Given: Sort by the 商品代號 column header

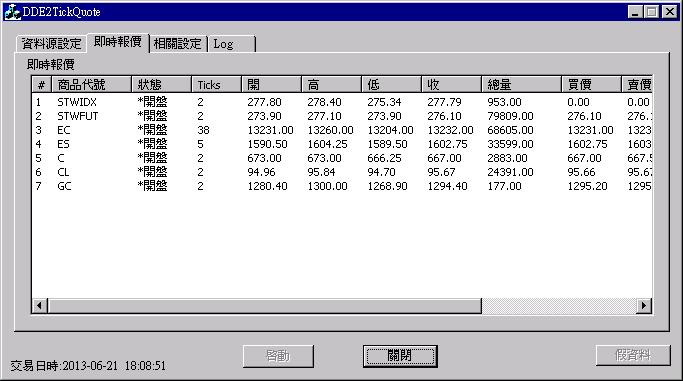Looking at the screenshot, I should click(x=91, y=84).
